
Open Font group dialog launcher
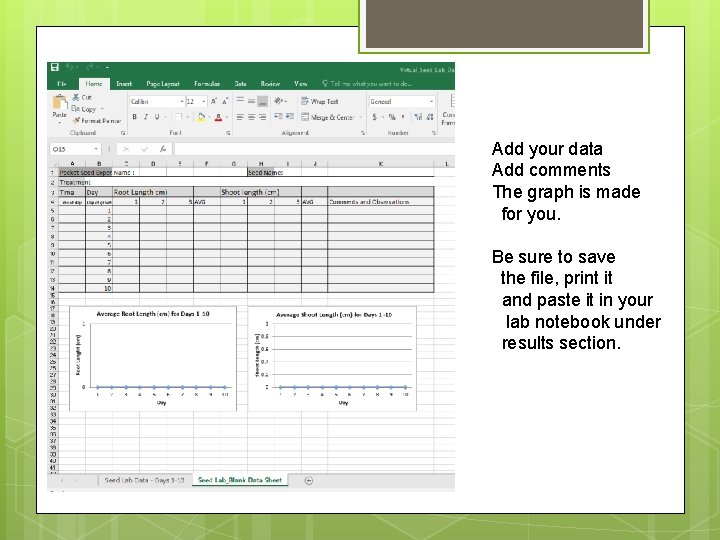228,133
